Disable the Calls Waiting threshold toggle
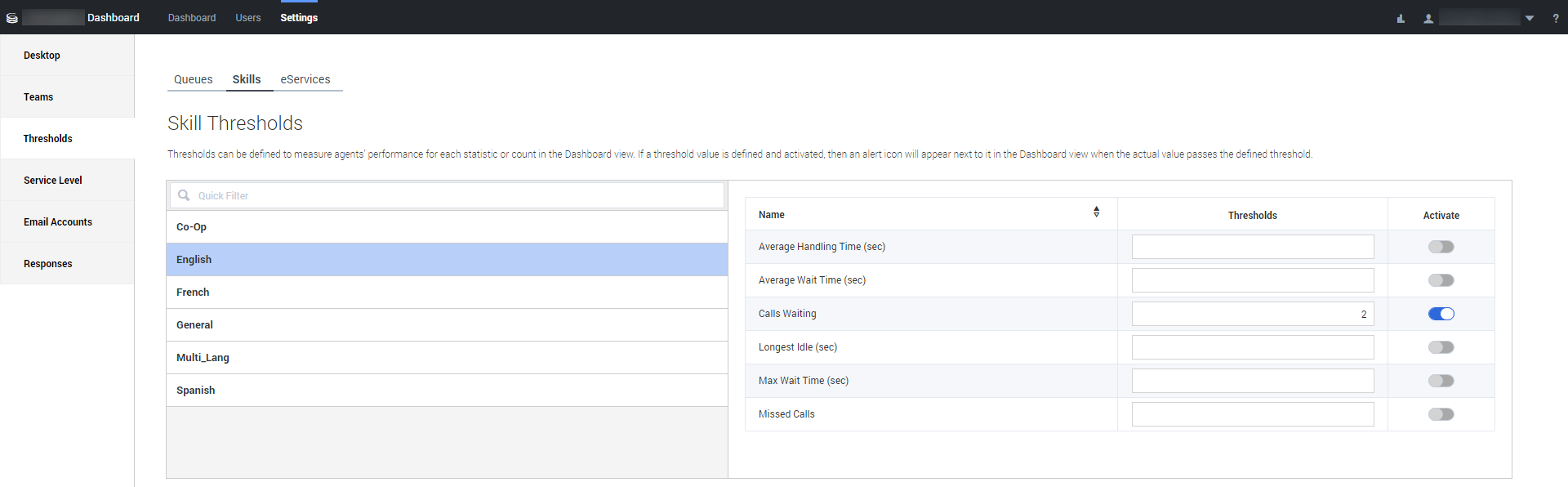1568x487 pixels. [x=1441, y=314]
